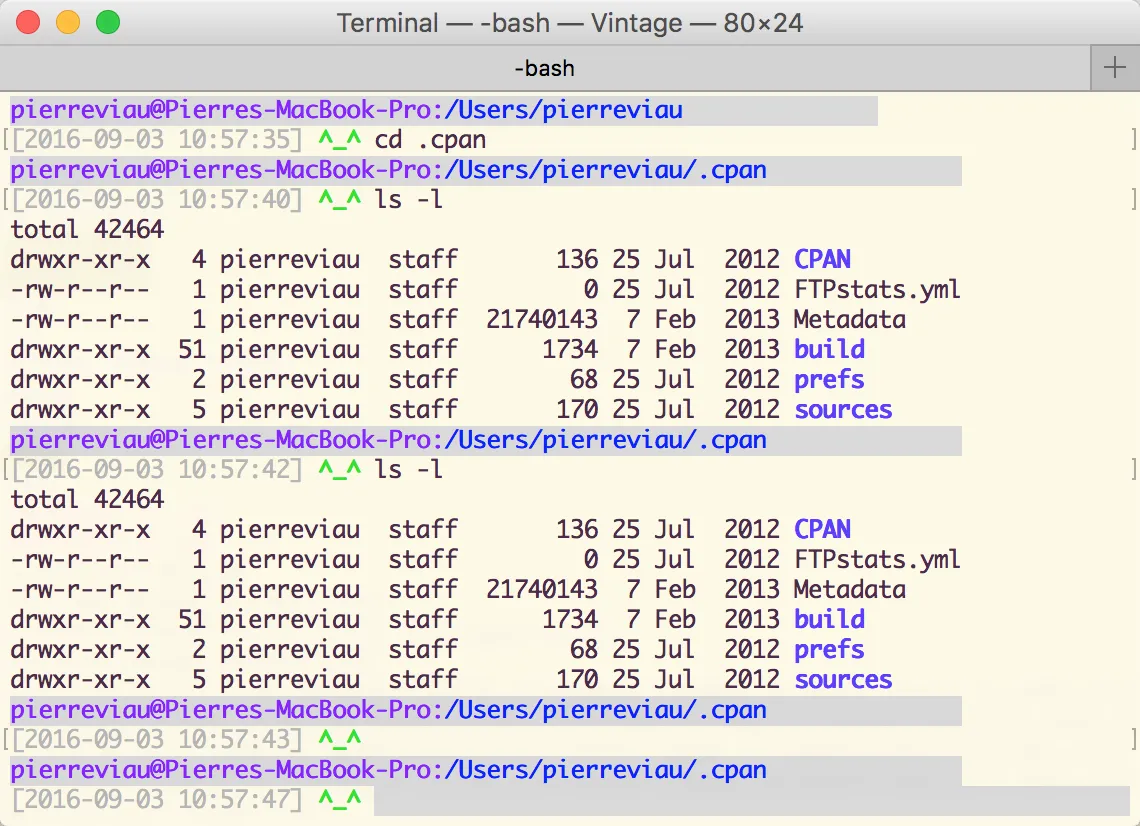The width and height of the screenshot is (1140, 826).
Task: Click the 'ls -l' command beside the 10:57:40 timestamp
Action: (x=409, y=199)
